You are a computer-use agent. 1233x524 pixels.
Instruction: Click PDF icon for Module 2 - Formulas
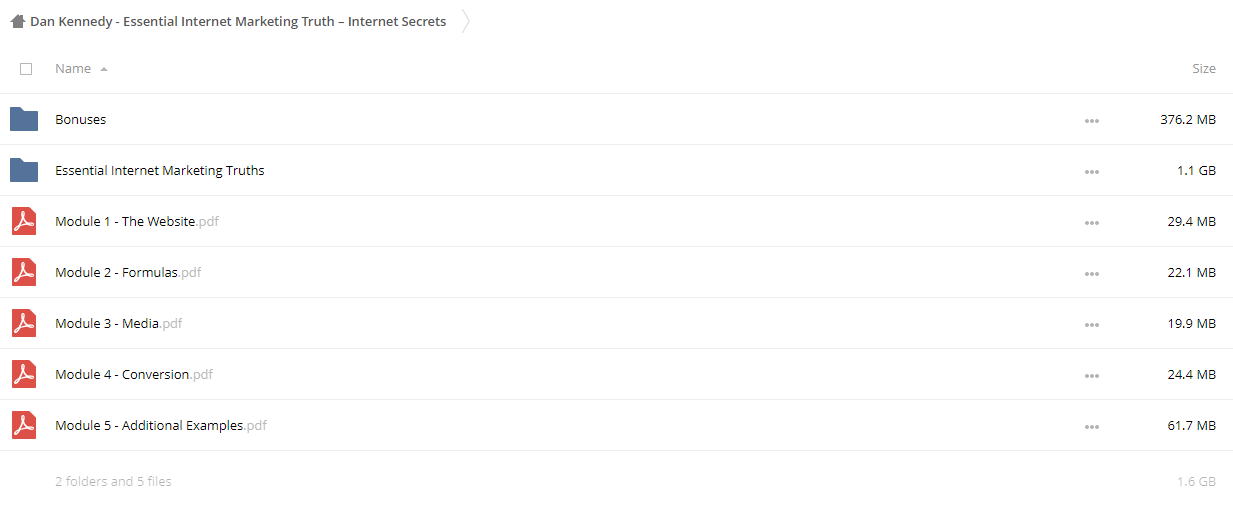(24, 272)
